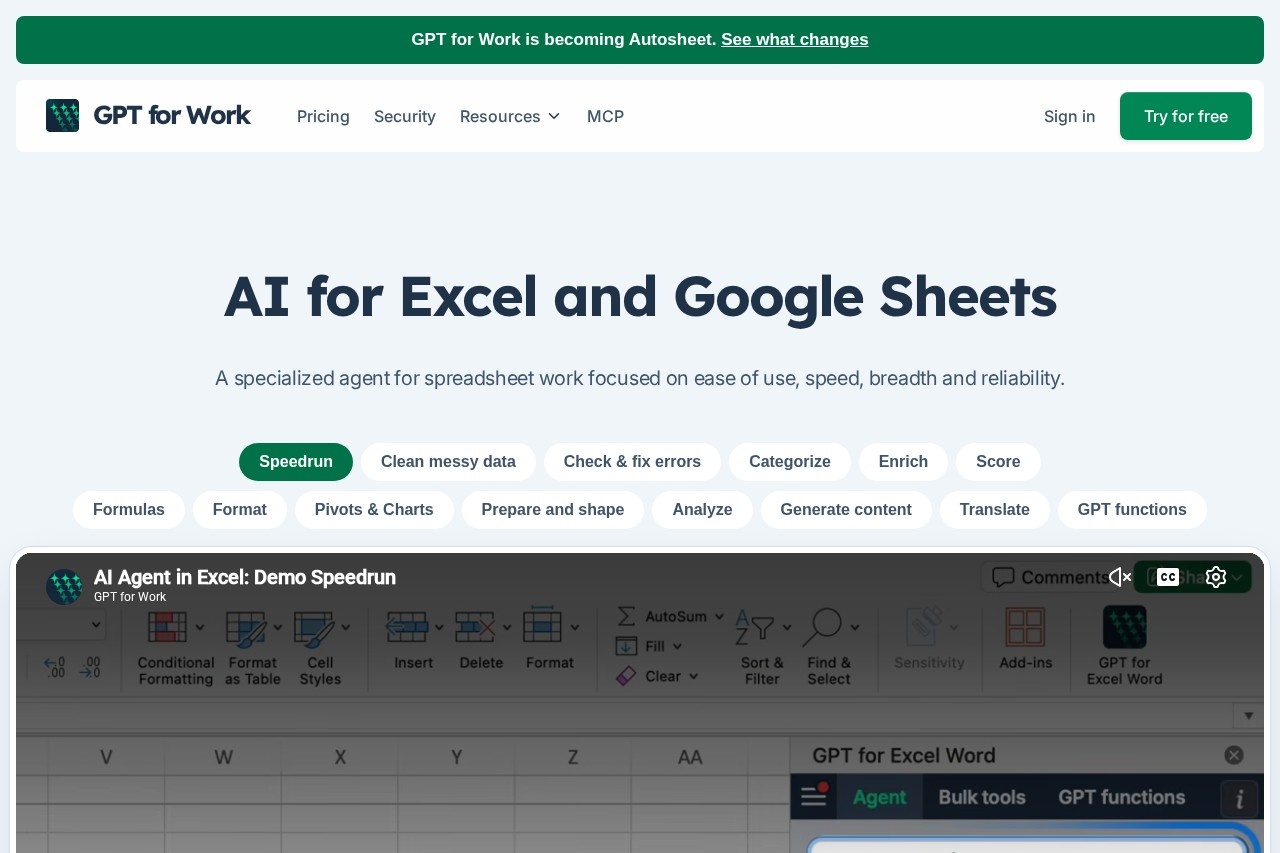Image resolution: width=1280 pixels, height=853 pixels.
Task: Select column header AA
Action: click(690, 757)
